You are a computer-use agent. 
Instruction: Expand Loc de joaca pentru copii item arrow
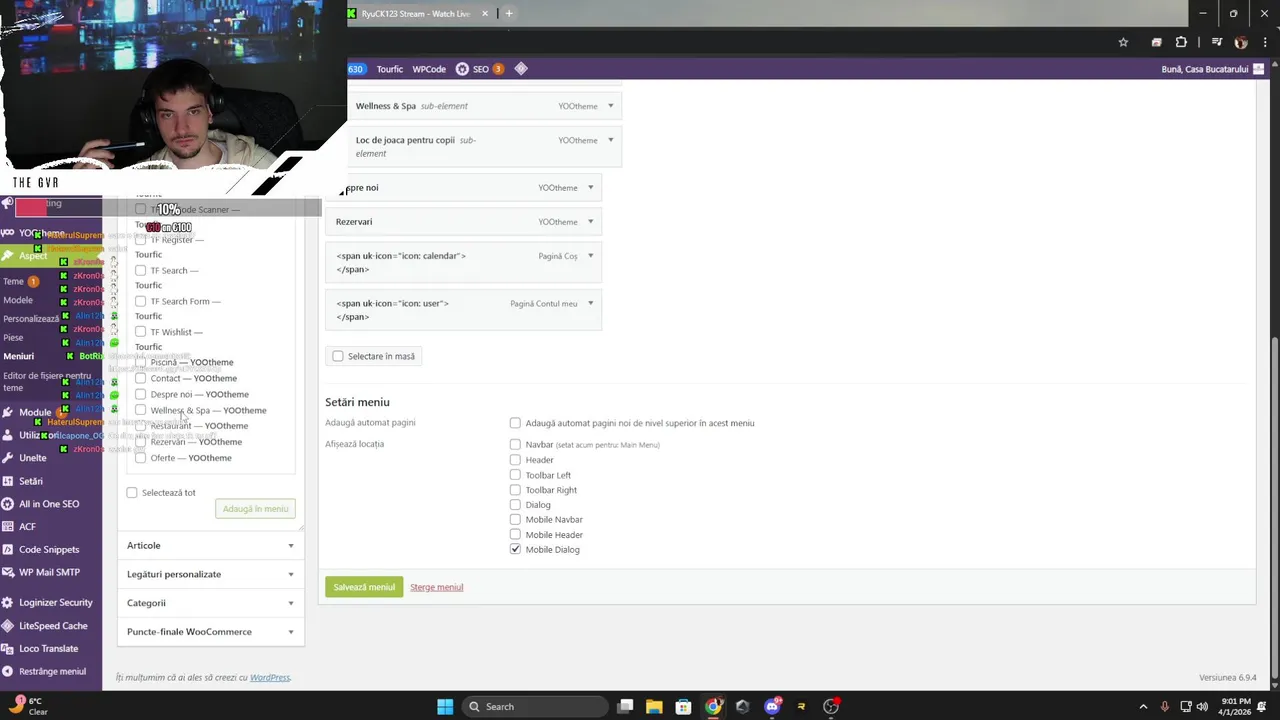point(610,140)
